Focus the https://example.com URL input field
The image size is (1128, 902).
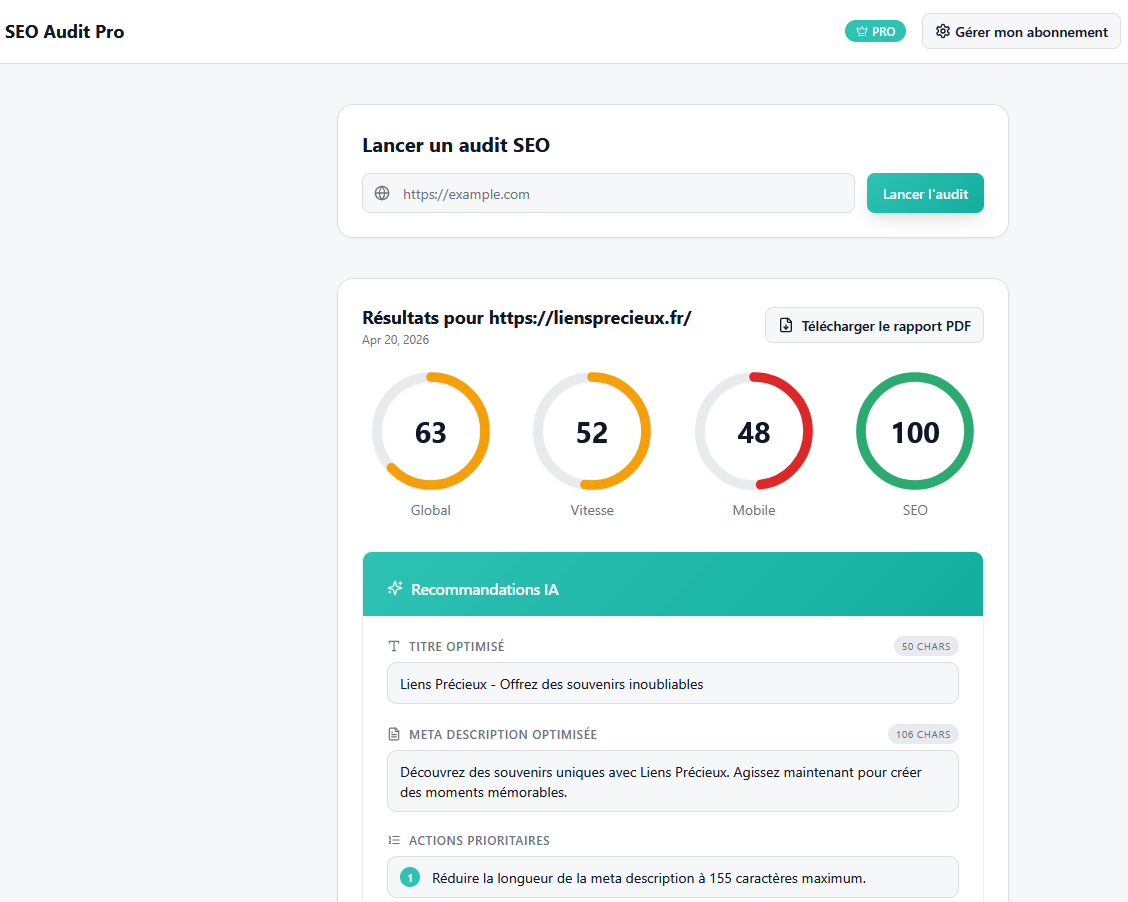click(x=608, y=193)
